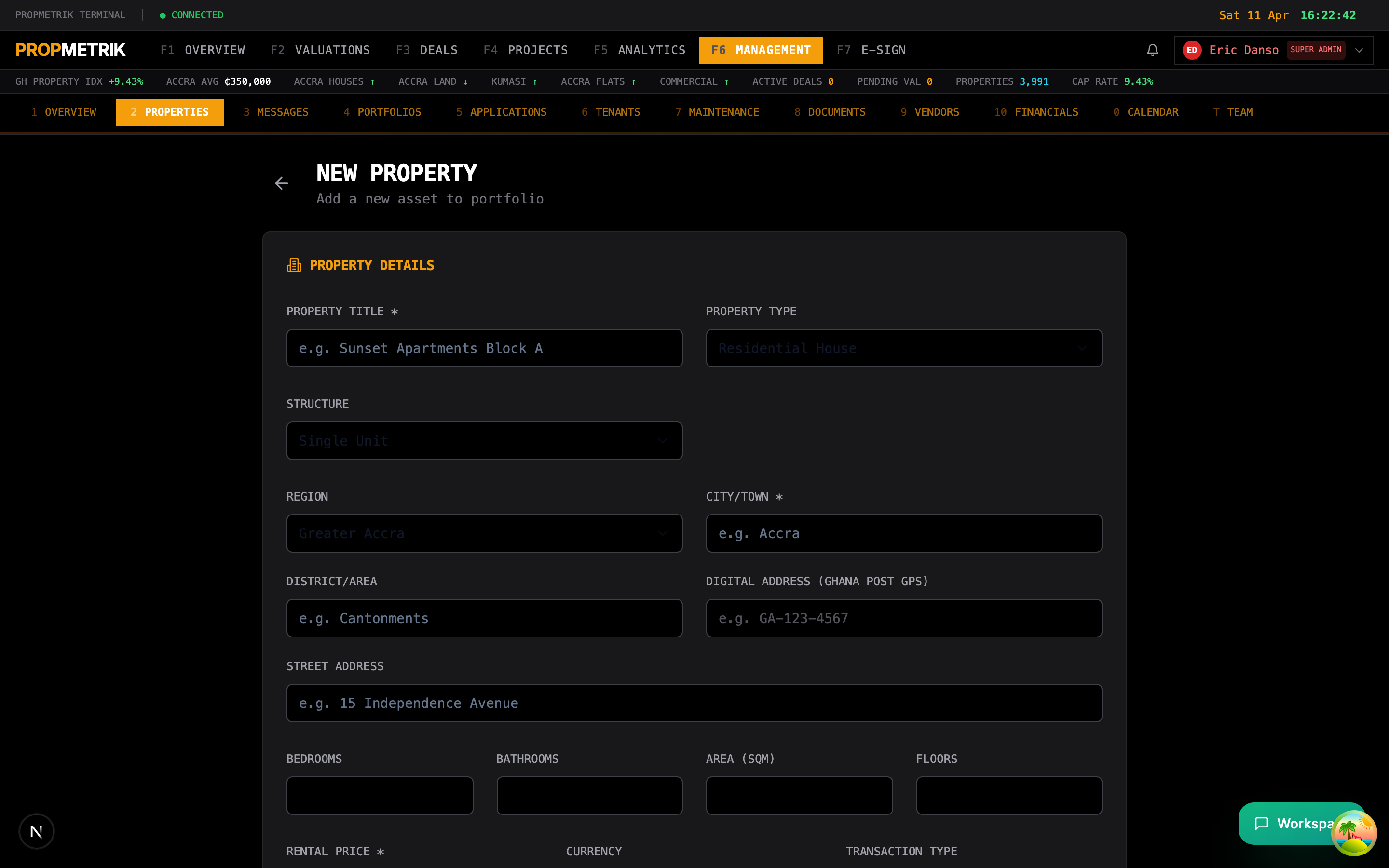The height and width of the screenshot is (868, 1389).
Task: Open the Next.js dev indicator
Action: [36, 831]
